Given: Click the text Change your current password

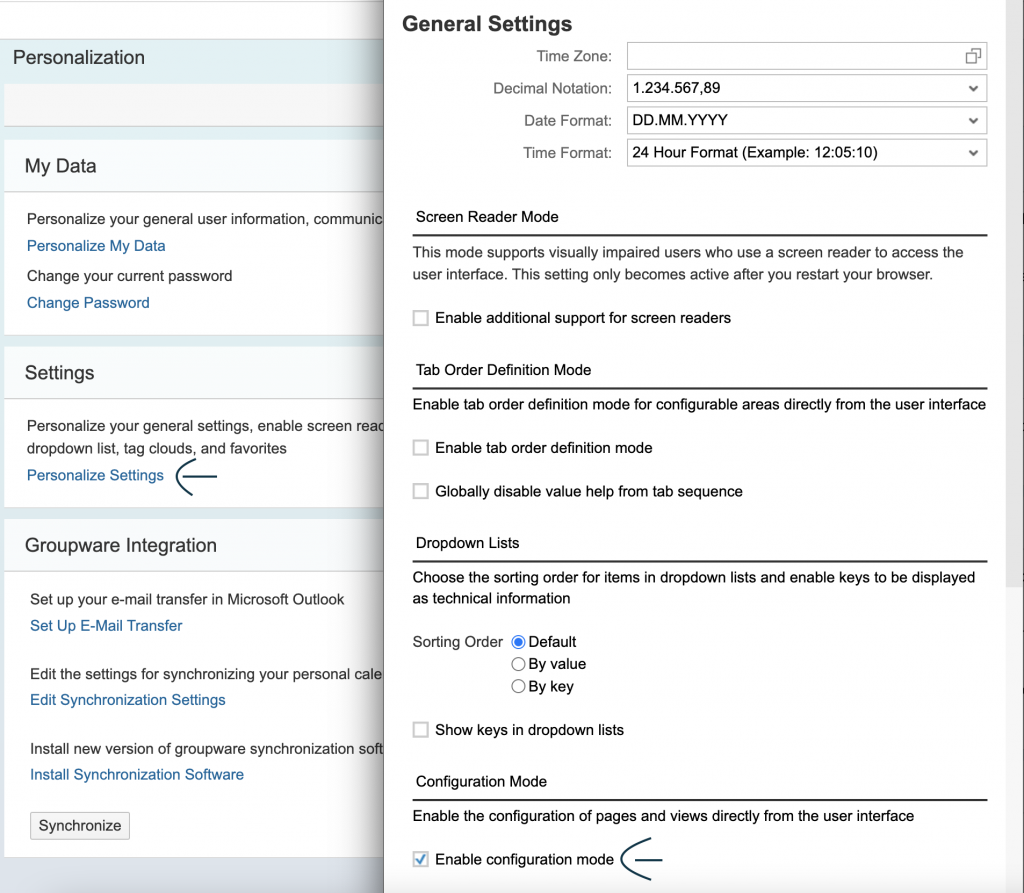Looking at the screenshot, I should (x=129, y=276).
